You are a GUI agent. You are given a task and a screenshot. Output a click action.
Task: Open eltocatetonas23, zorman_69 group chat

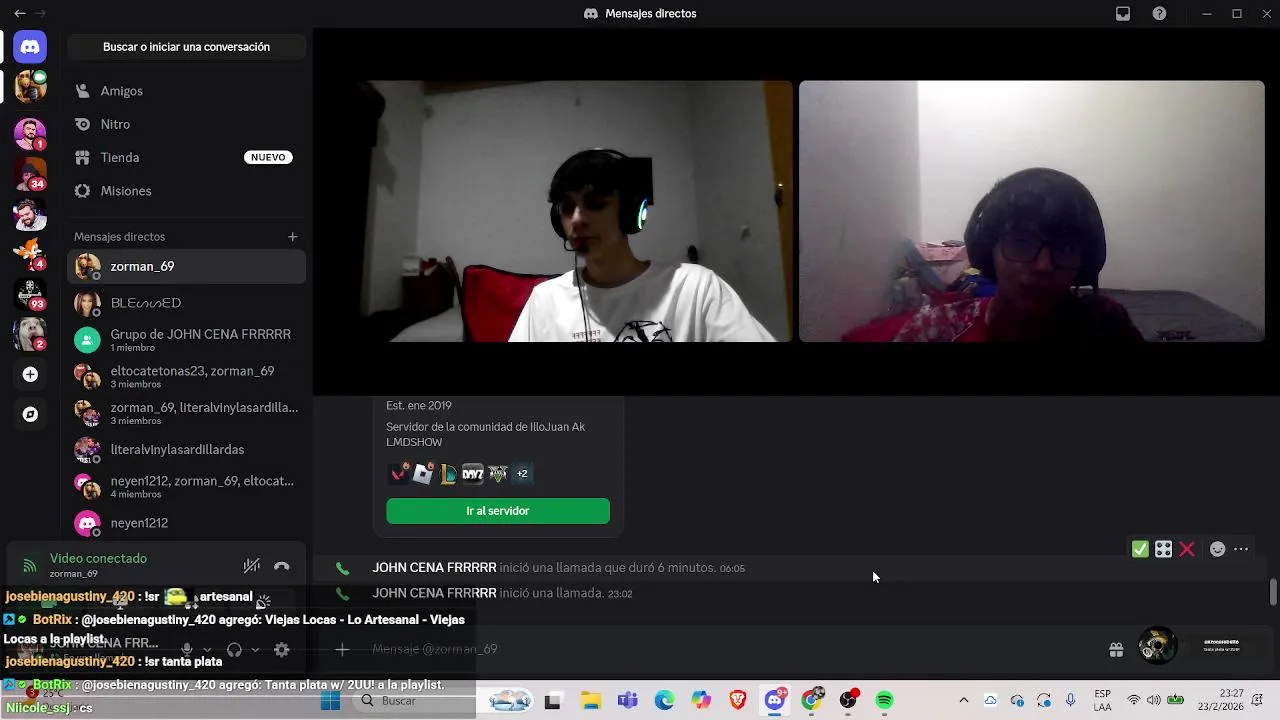click(x=186, y=377)
